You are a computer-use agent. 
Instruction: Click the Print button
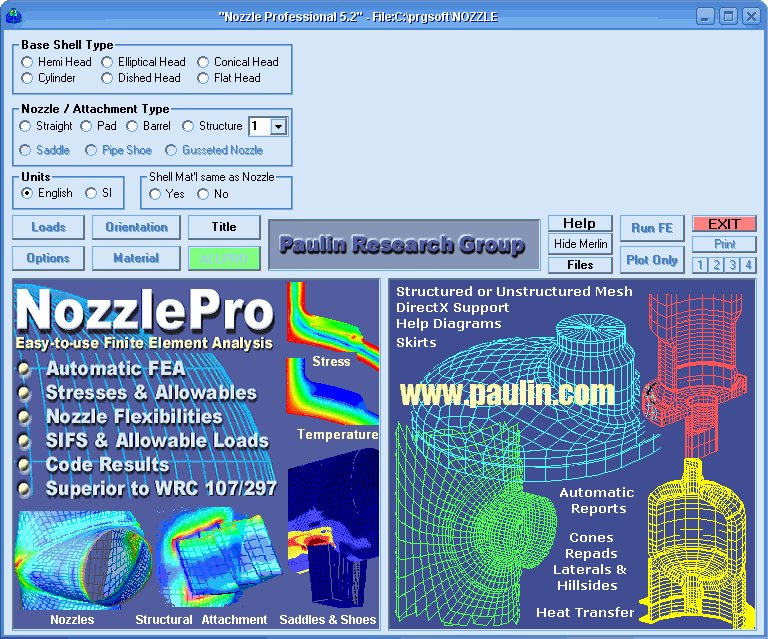click(724, 244)
